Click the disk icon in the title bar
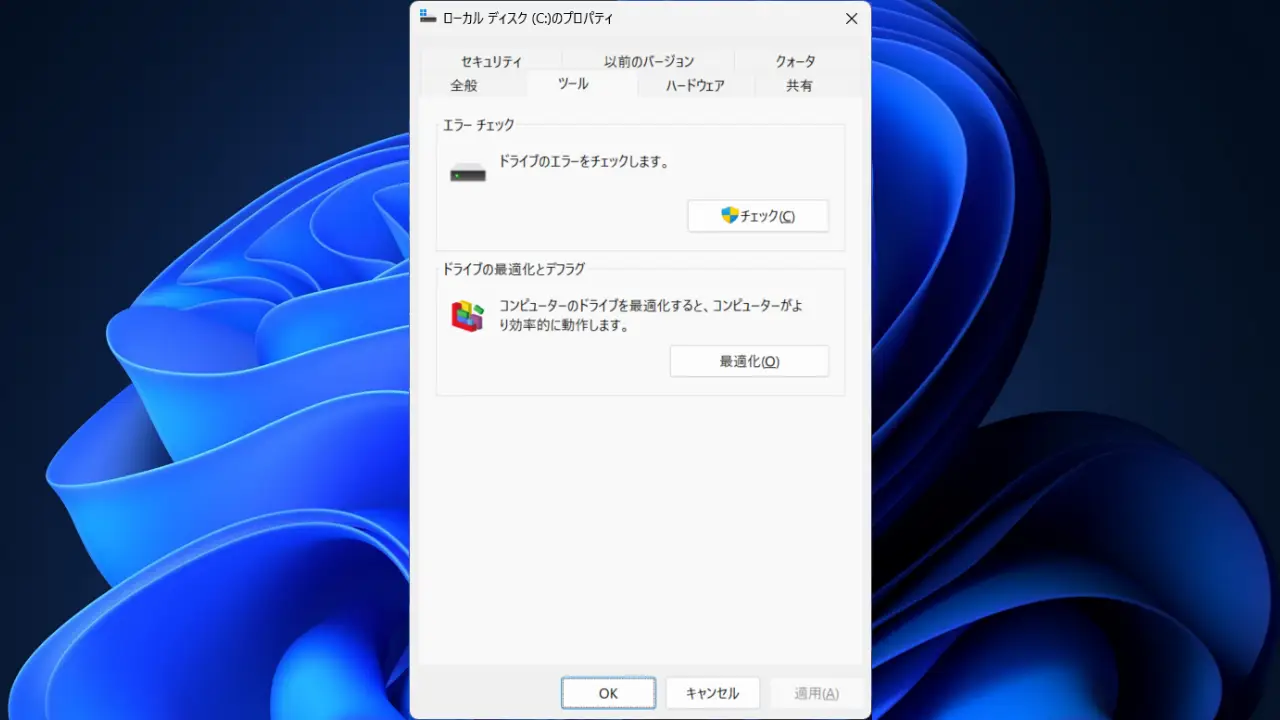 click(x=428, y=17)
